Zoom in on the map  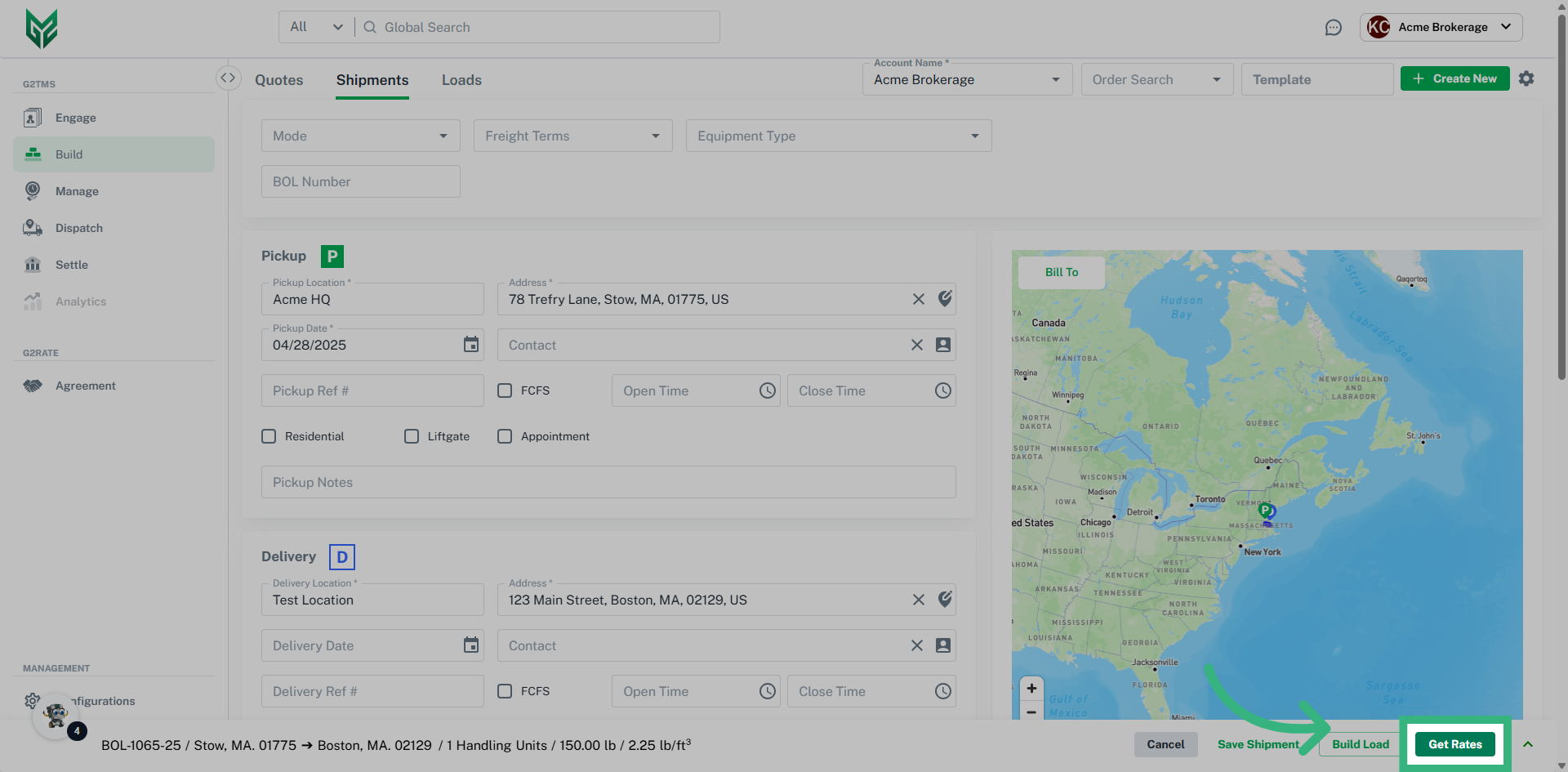[1031, 688]
